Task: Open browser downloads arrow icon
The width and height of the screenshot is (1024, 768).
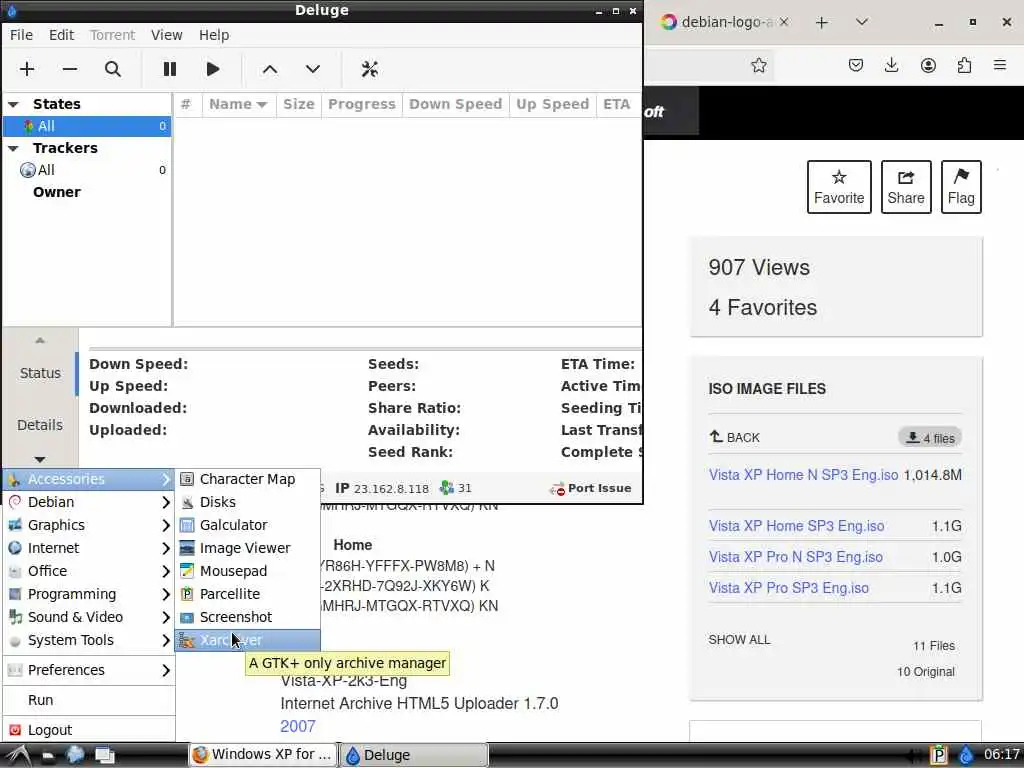Action: pyautogui.click(x=891, y=65)
